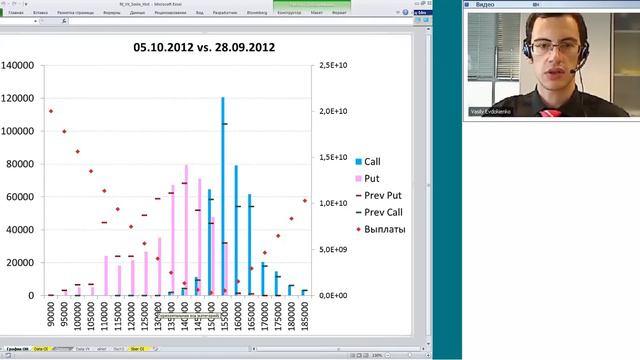Screen dimensions: 640x360
Task: Select the Put legend entry
Action: coord(367,178)
